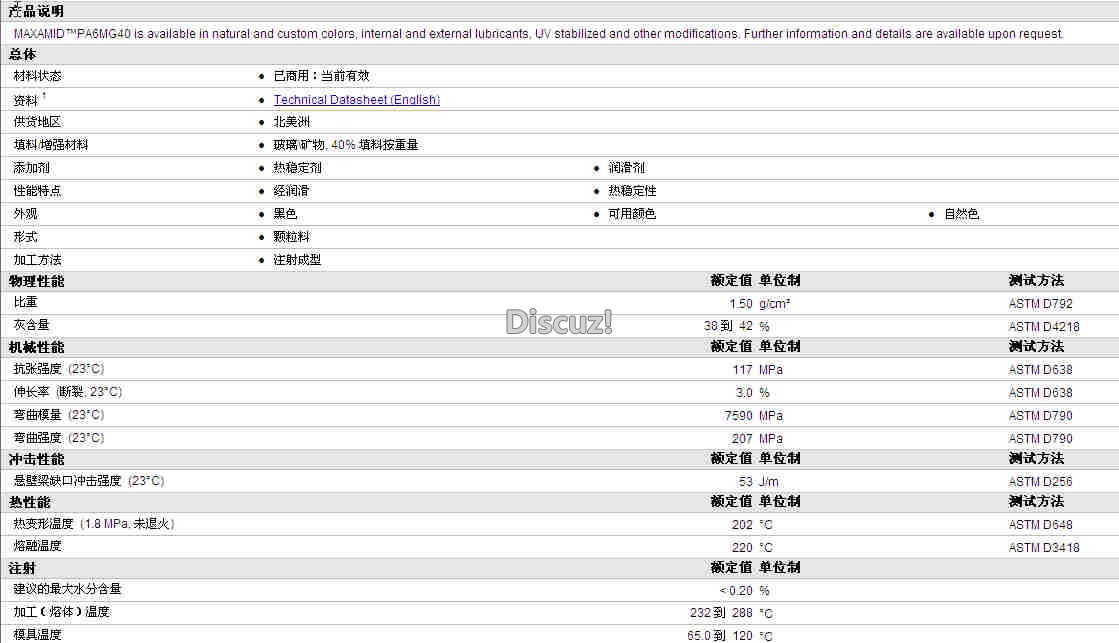This screenshot has height=643, width=1119.
Task: Click the appearance value "可用颜色"
Action: coord(632,213)
